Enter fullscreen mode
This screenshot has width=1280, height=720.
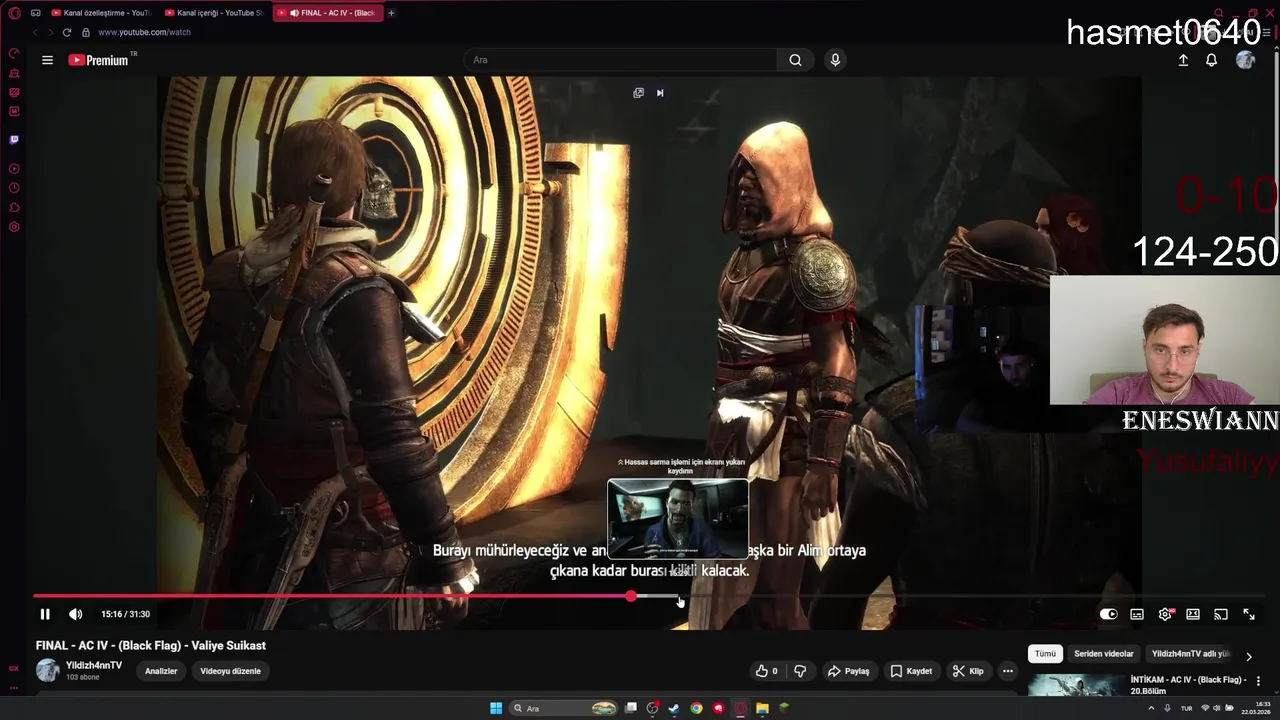1249,614
